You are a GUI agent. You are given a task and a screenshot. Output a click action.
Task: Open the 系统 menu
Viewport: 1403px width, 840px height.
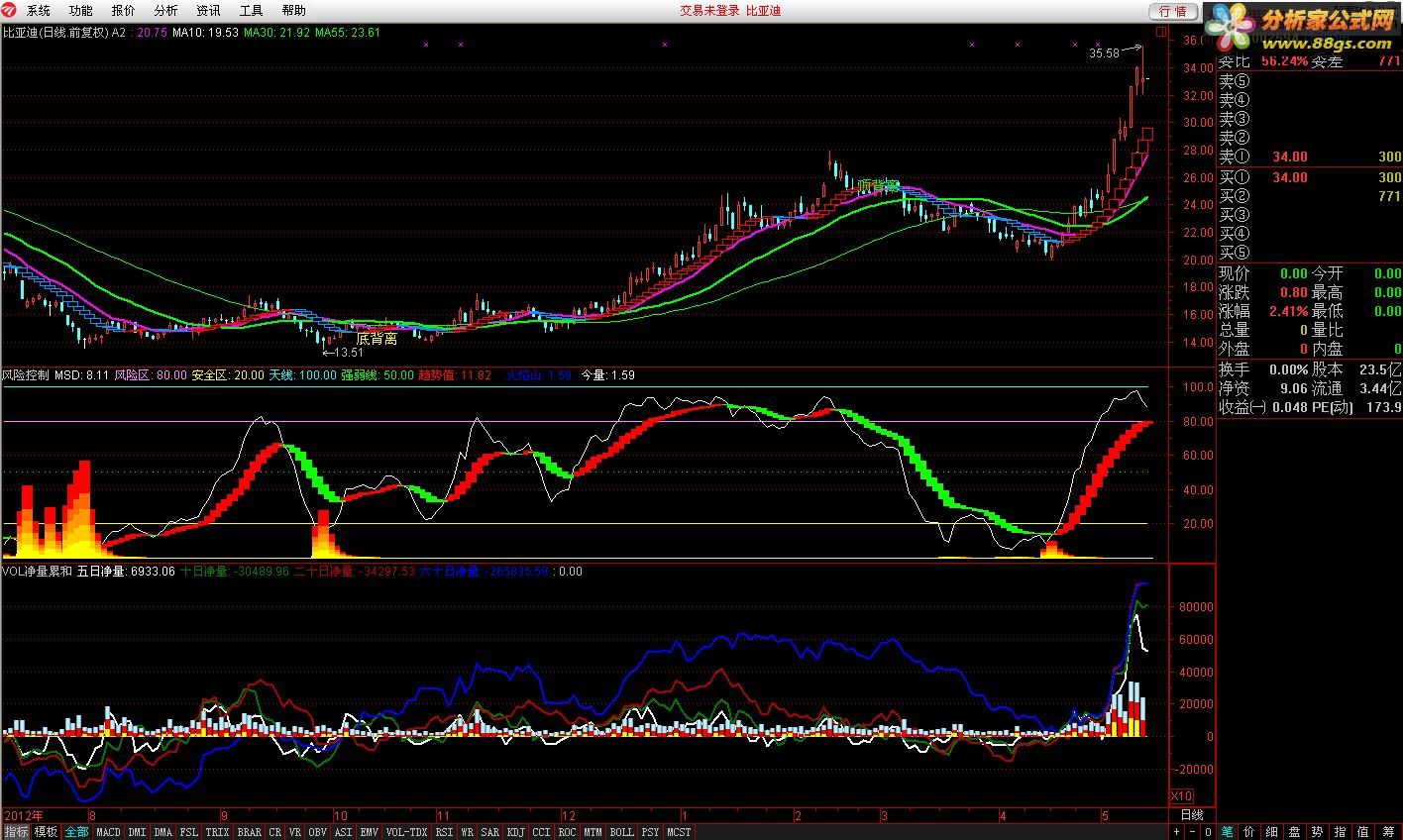click(x=39, y=11)
